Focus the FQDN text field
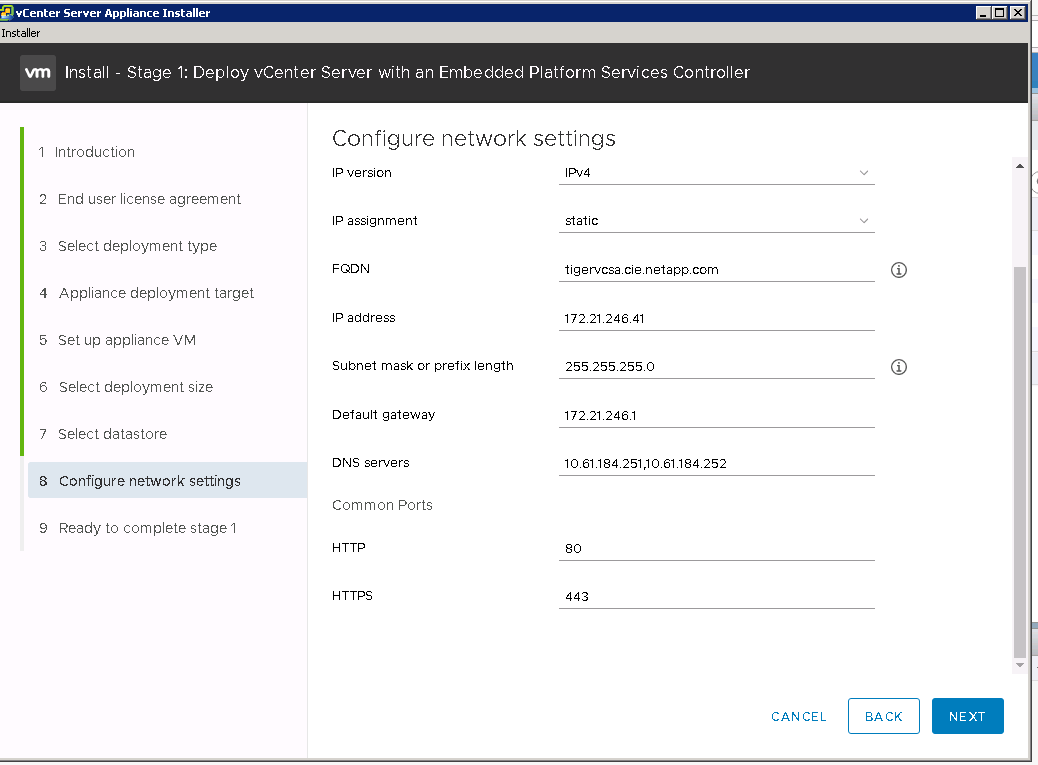 coord(716,270)
